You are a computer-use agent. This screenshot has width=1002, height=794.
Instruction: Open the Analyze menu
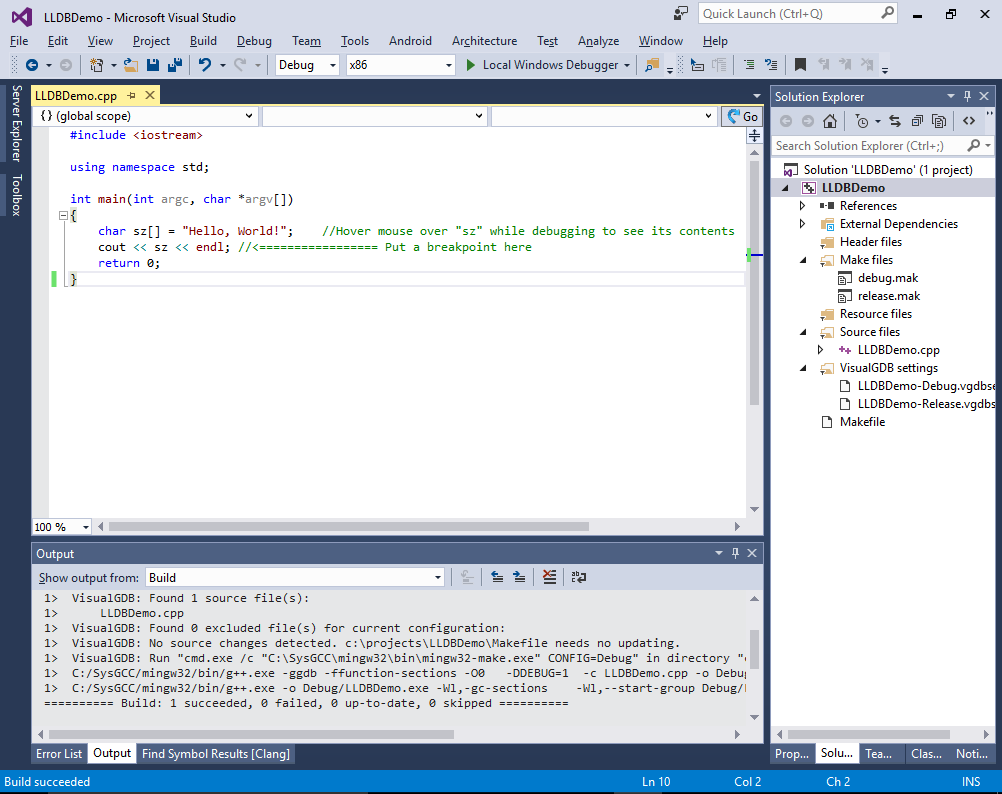coord(598,41)
